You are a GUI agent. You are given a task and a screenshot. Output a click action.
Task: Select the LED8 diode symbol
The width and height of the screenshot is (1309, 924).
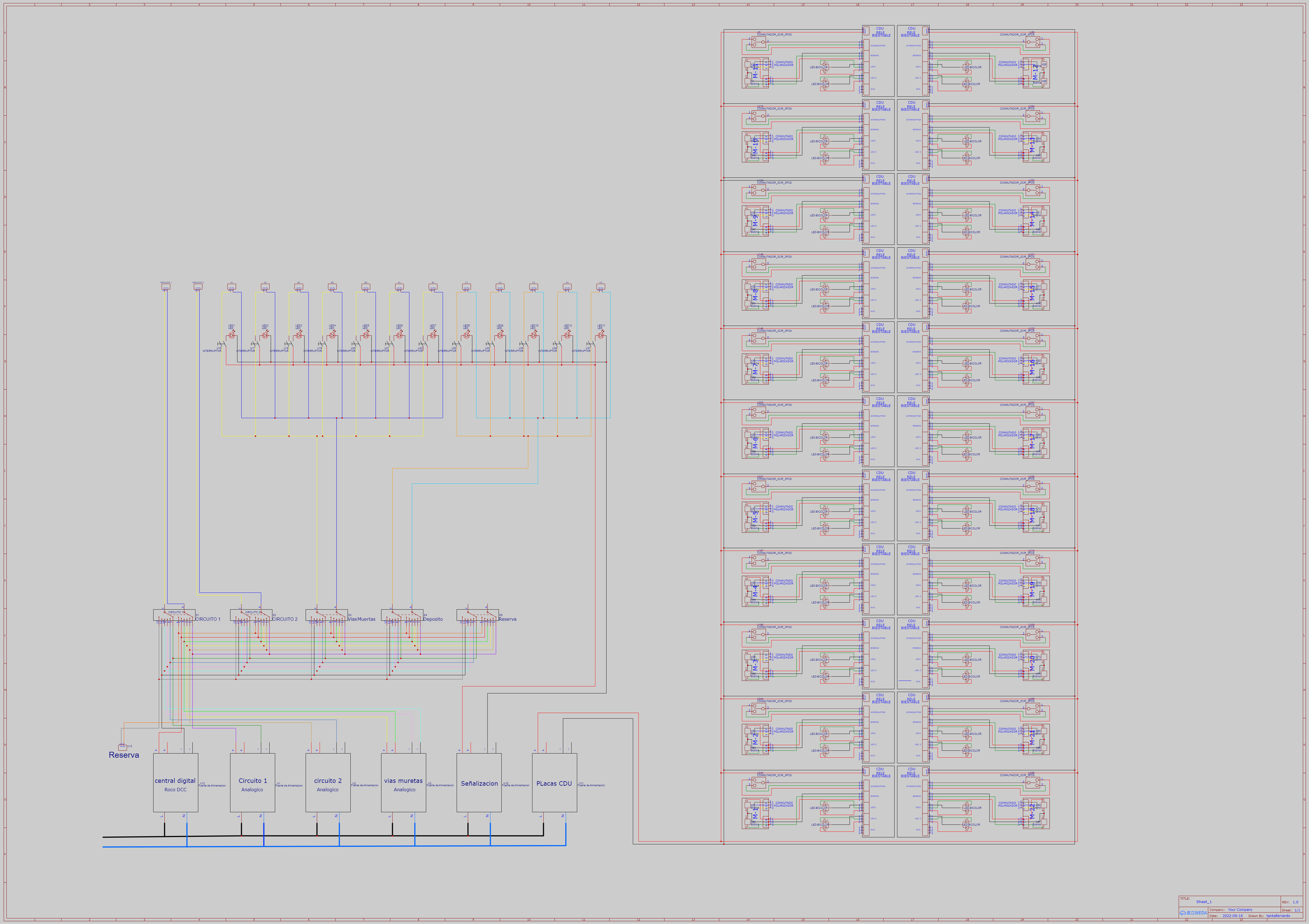point(466,335)
